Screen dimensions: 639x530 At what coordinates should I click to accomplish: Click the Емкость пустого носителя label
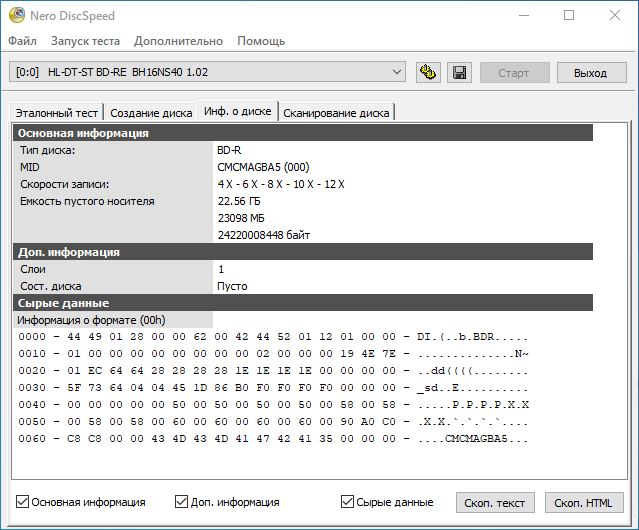87,201
